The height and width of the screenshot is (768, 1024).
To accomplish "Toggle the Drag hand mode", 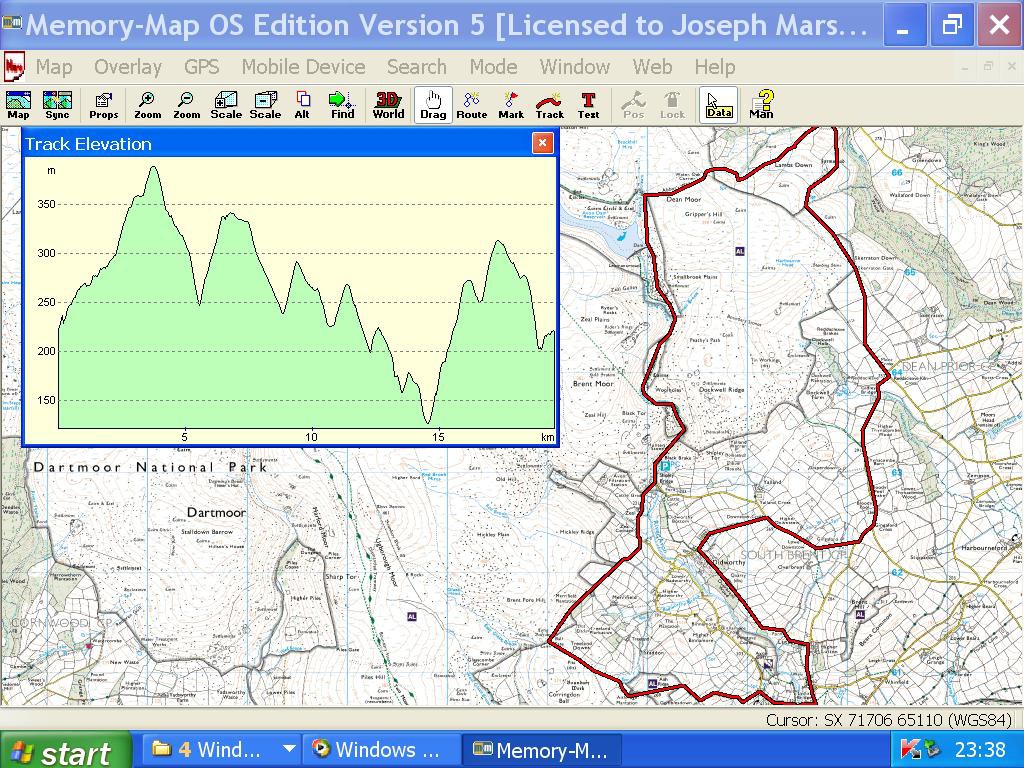I will [433, 105].
